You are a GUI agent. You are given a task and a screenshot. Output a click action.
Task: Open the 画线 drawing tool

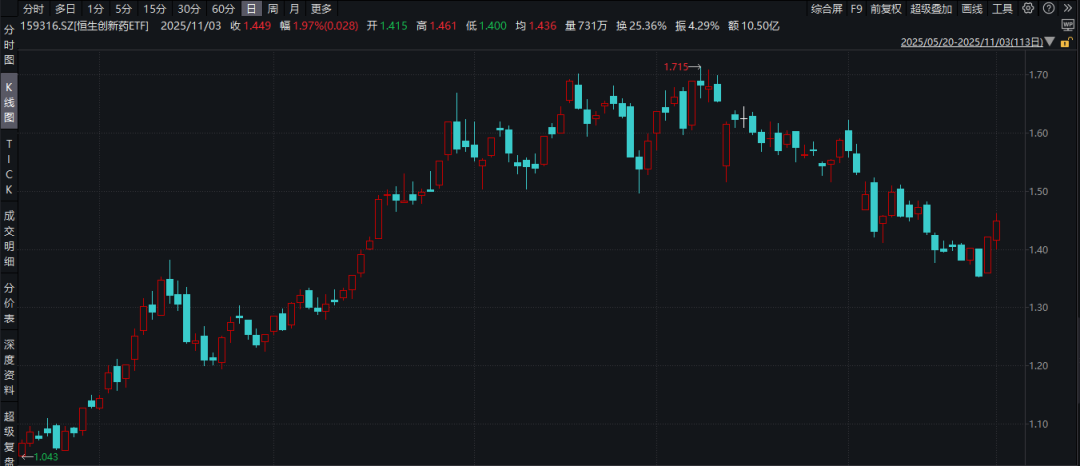coord(971,9)
